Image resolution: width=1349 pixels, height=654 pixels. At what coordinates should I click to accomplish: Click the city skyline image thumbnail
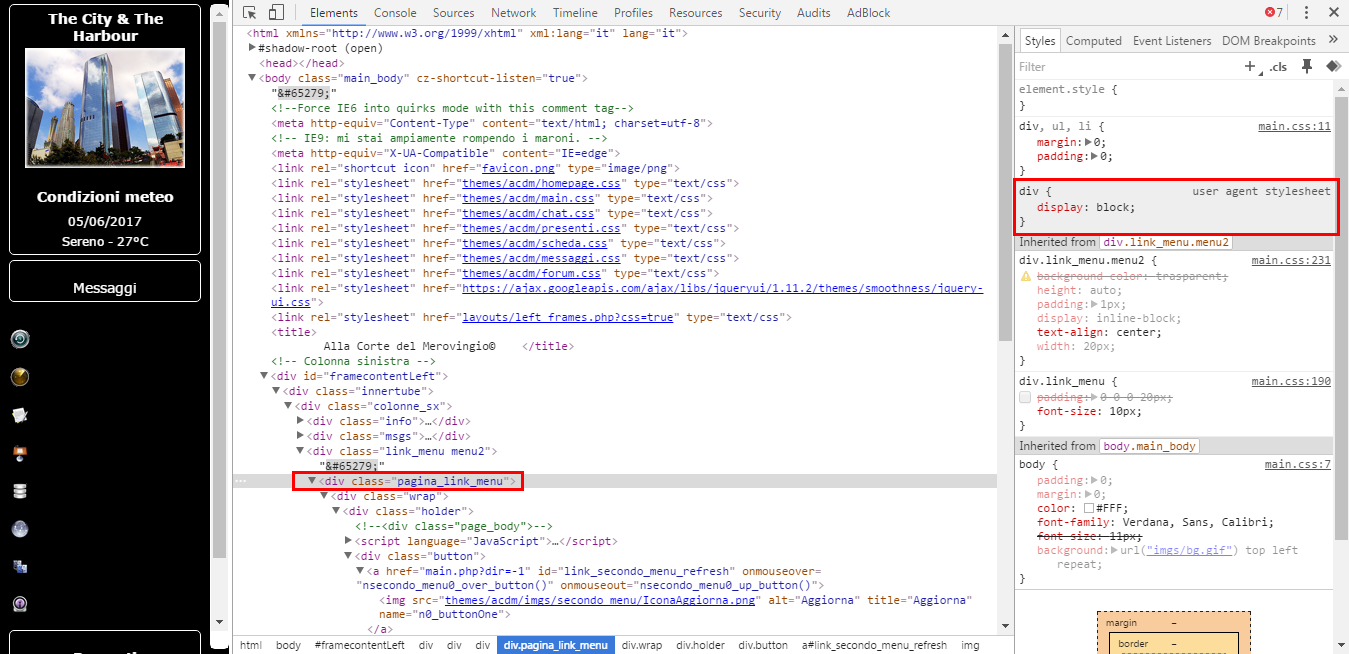coord(105,107)
